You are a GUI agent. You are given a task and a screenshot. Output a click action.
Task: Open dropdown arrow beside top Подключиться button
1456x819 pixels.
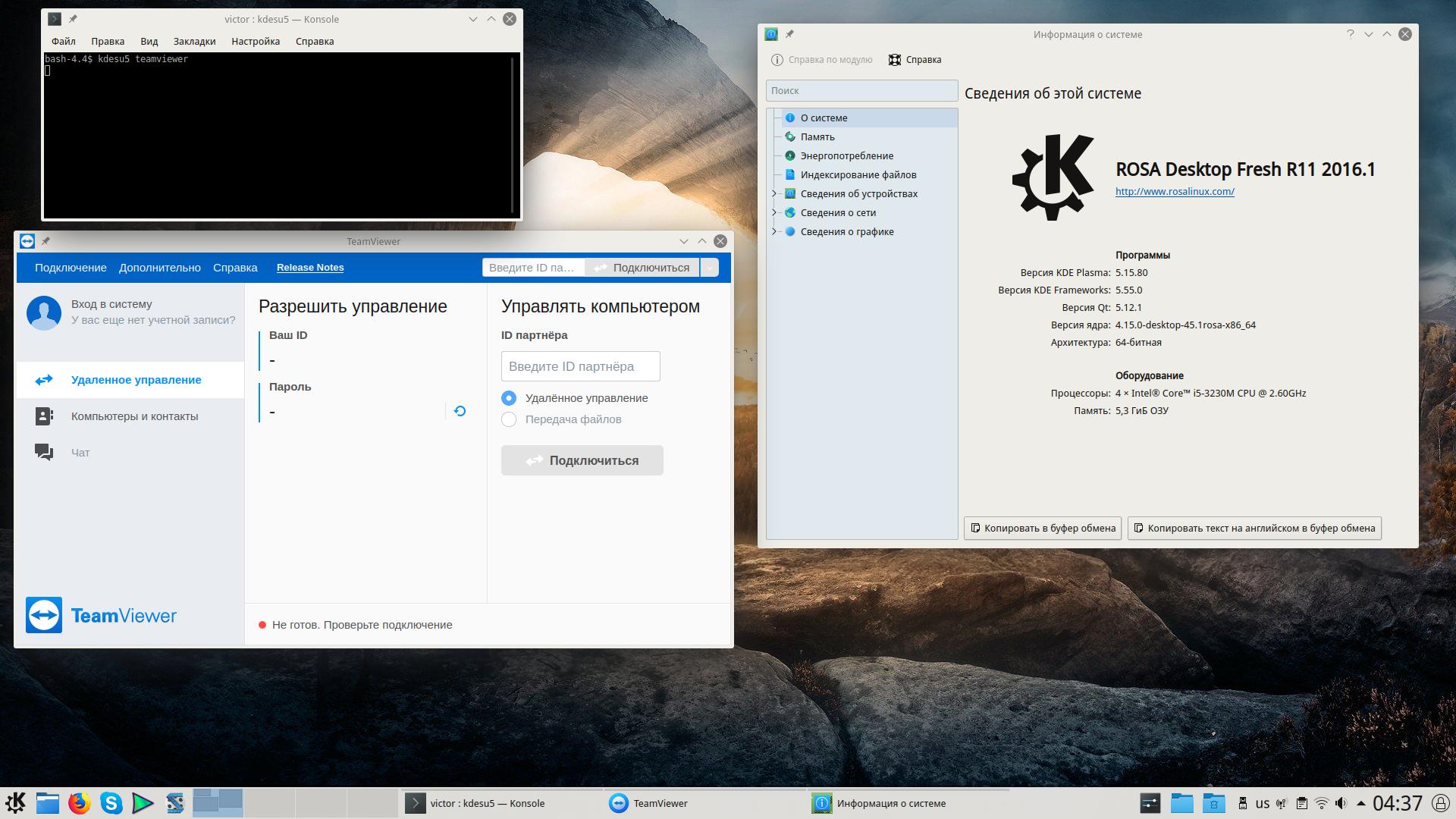click(709, 268)
